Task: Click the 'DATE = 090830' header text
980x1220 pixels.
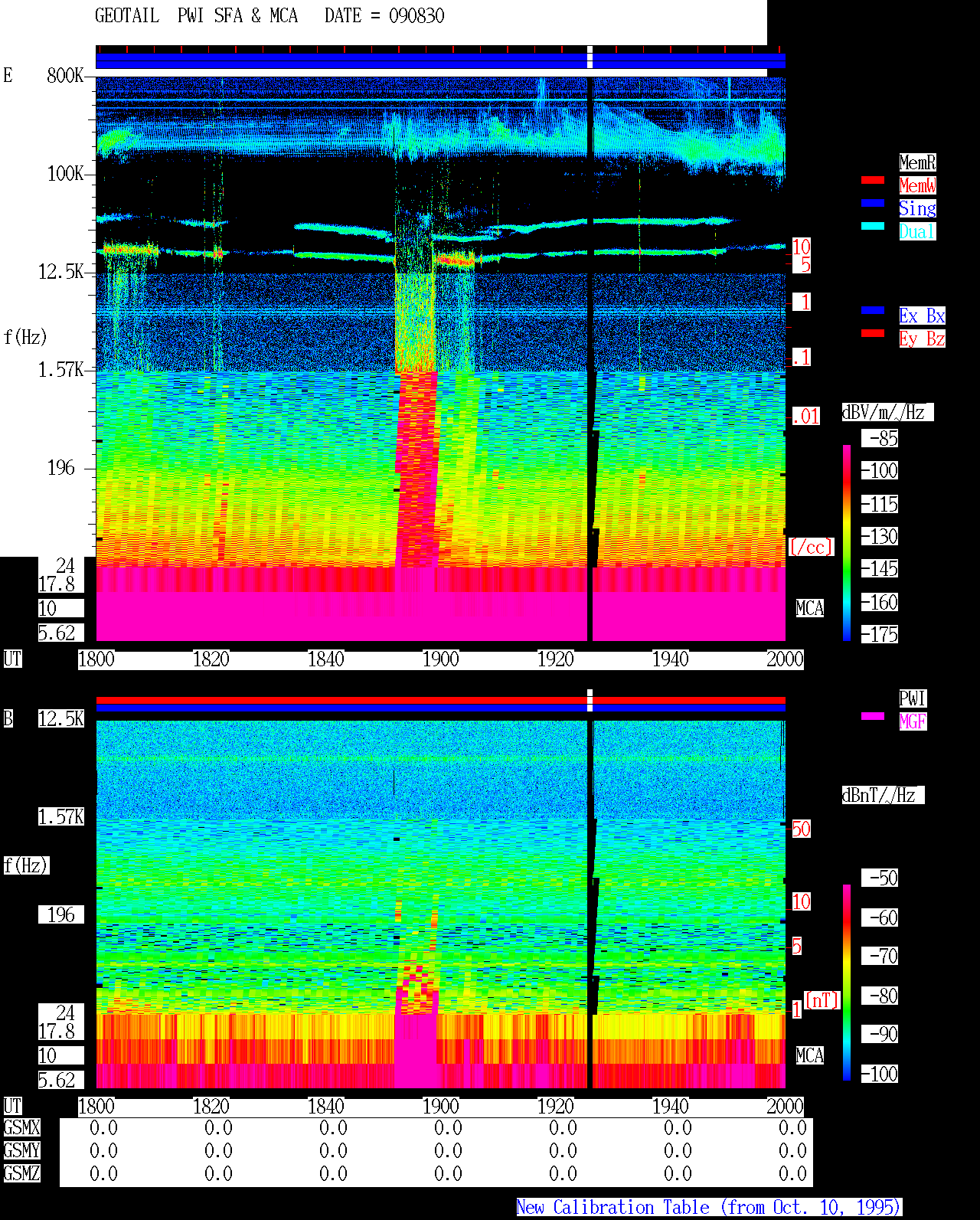Action: click(x=384, y=16)
